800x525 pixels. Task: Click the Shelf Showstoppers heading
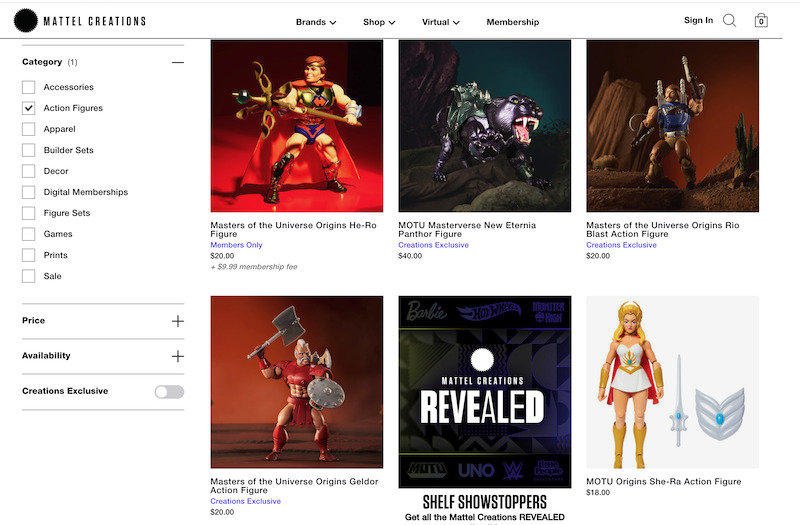click(485, 502)
